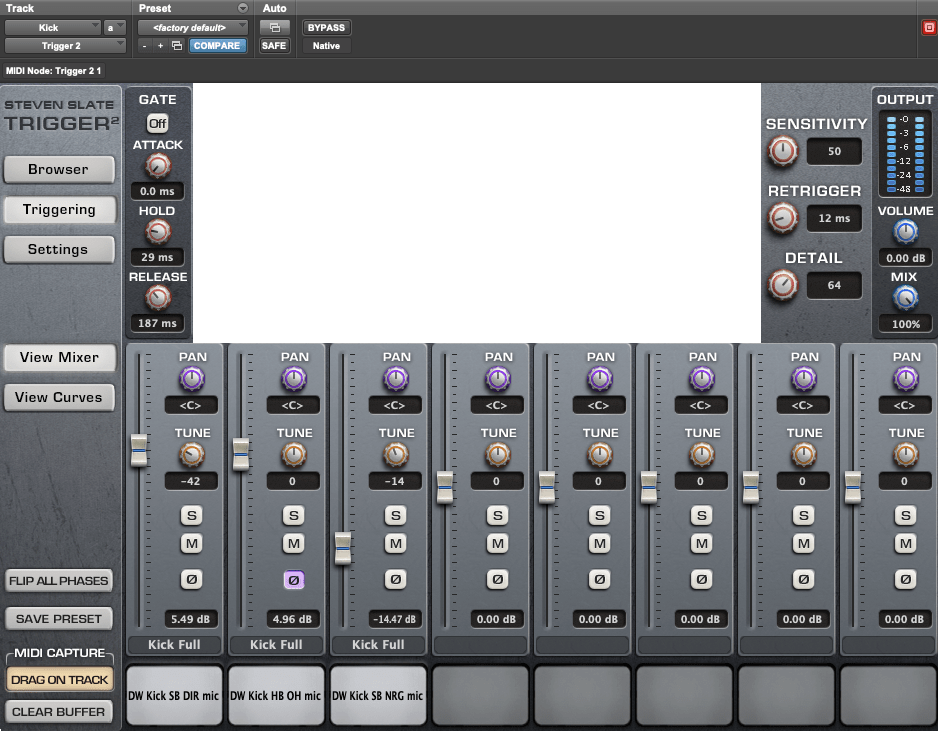
Task: Click the gate Attack knob
Action: coord(158,166)
